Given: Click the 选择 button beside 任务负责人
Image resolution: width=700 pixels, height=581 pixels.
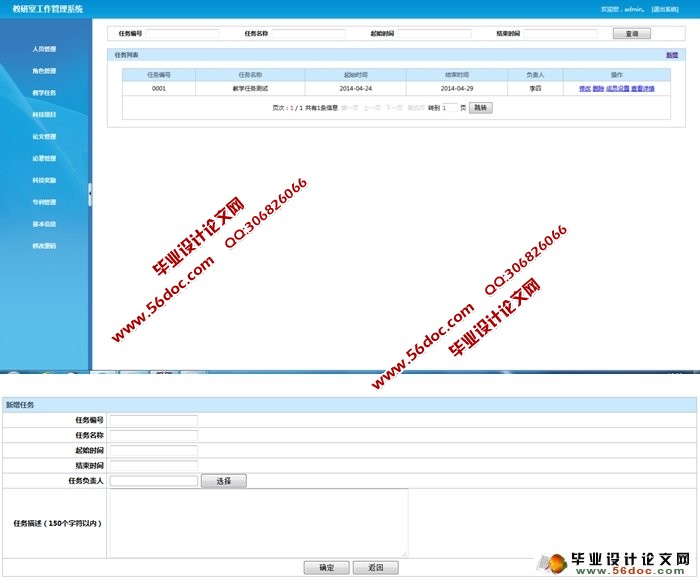Looking at the screenshot, I should 224,481.
